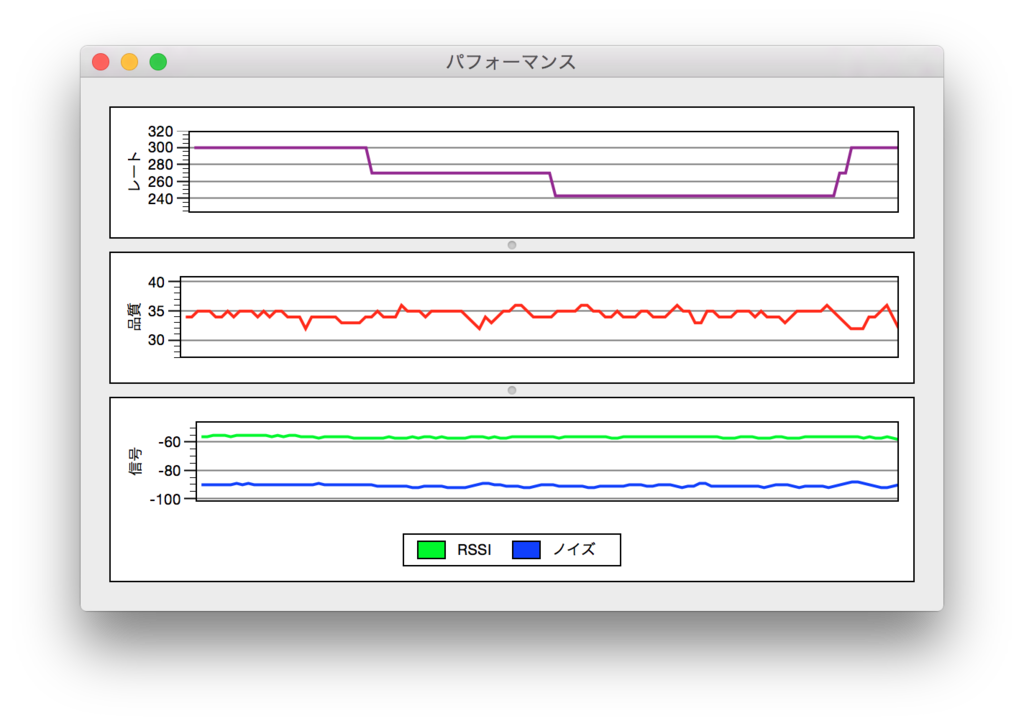Click the 300 value on rate axis
Viewport: 1024px width, 726px height.
click(x=161, y=148)
